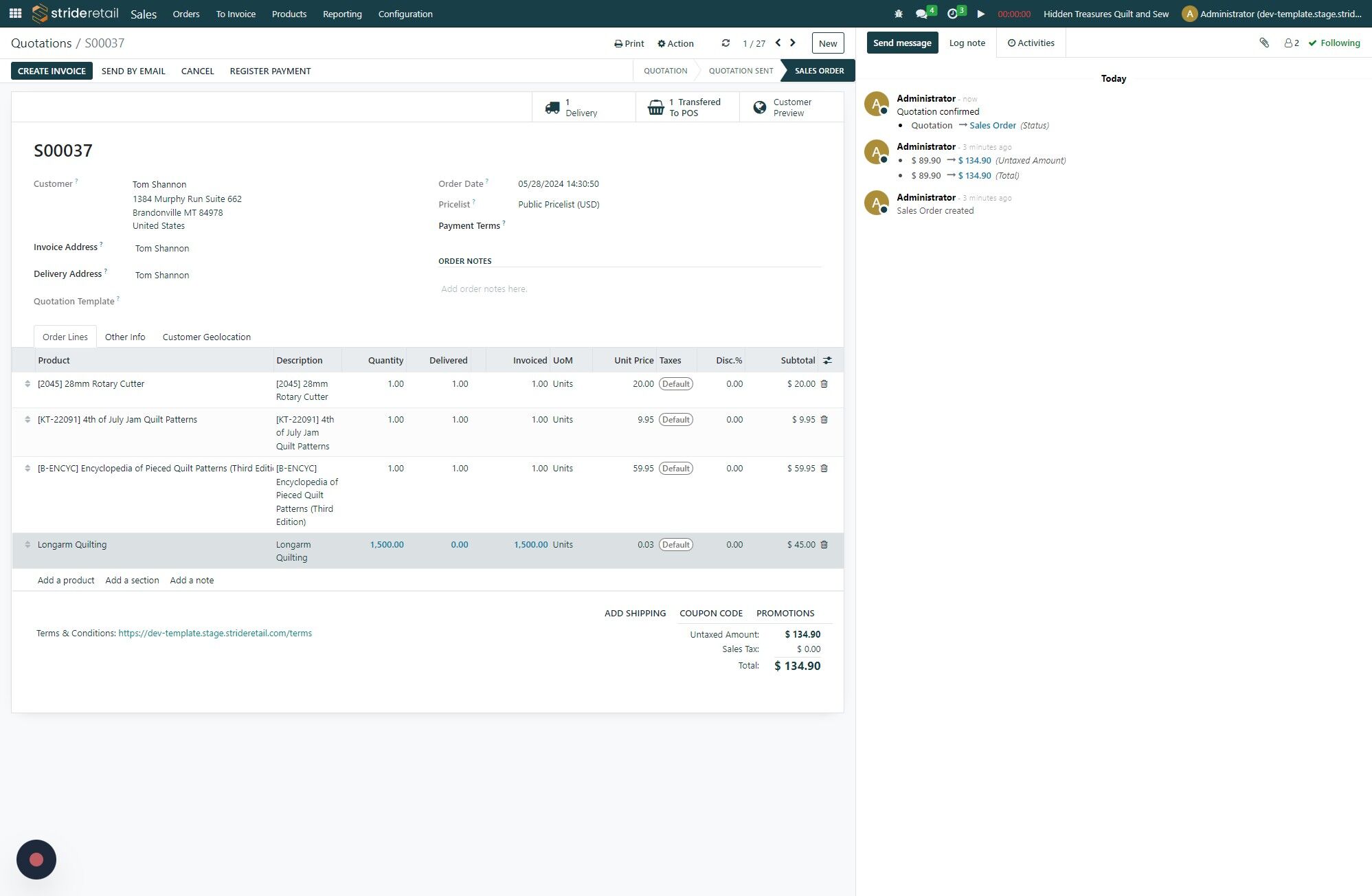This screenshot has height=896, width=1372.
Task: Click the refresh record icon
Action: coord(726,43)
